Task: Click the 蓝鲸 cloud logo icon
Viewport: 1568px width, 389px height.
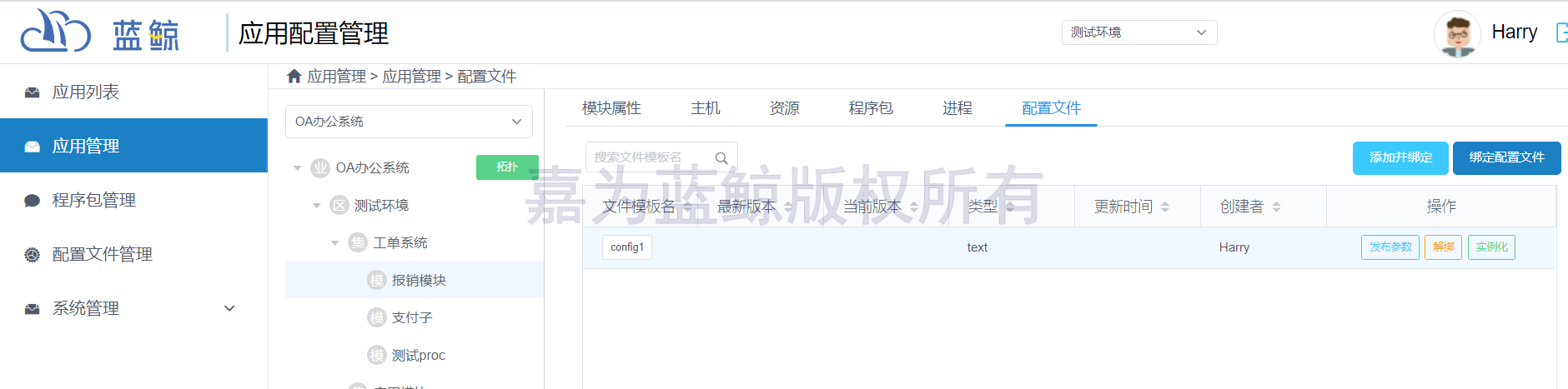Action: [x=55, y=32]
